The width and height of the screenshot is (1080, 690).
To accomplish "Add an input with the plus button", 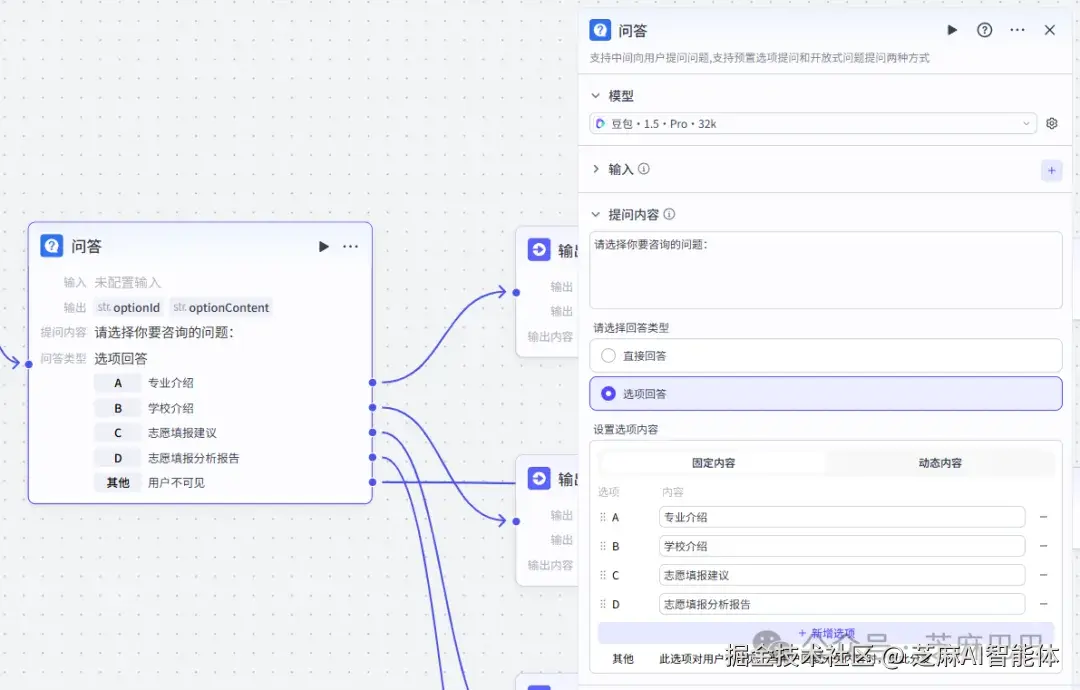I will coord(1051,170).
